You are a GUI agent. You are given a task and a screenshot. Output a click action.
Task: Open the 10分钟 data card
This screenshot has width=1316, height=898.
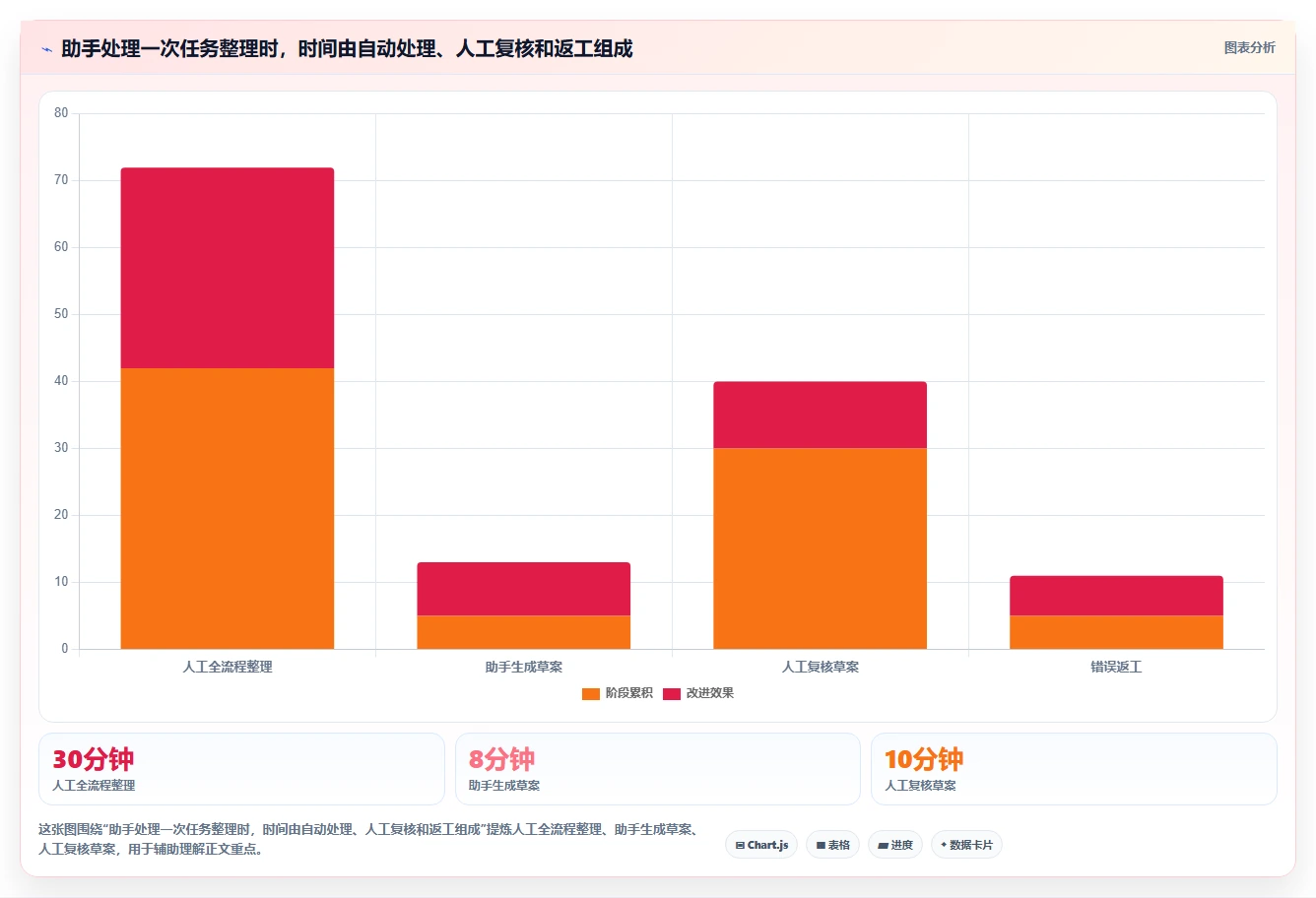click(1074, 769)
